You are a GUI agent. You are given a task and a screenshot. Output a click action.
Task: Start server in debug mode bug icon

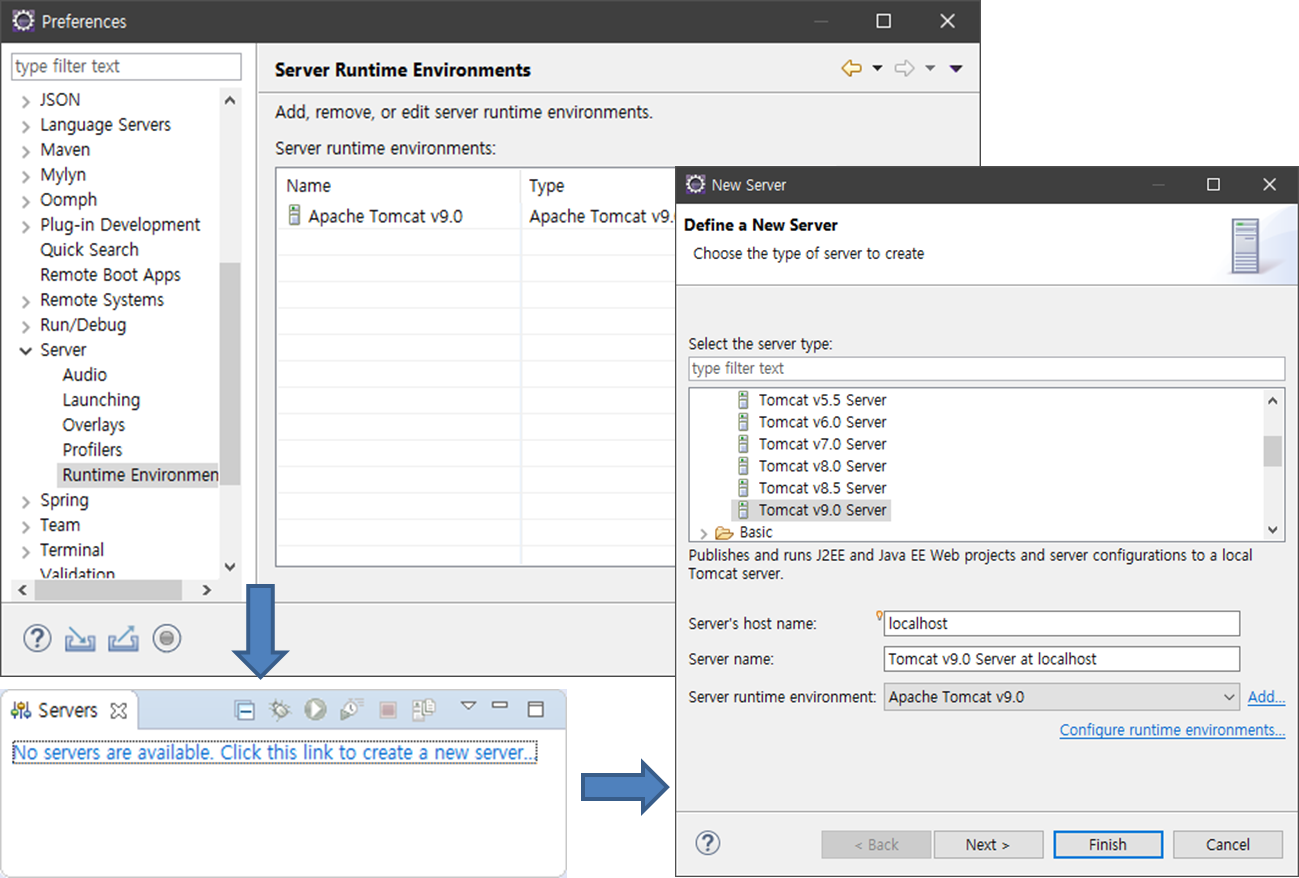(280, 710)
